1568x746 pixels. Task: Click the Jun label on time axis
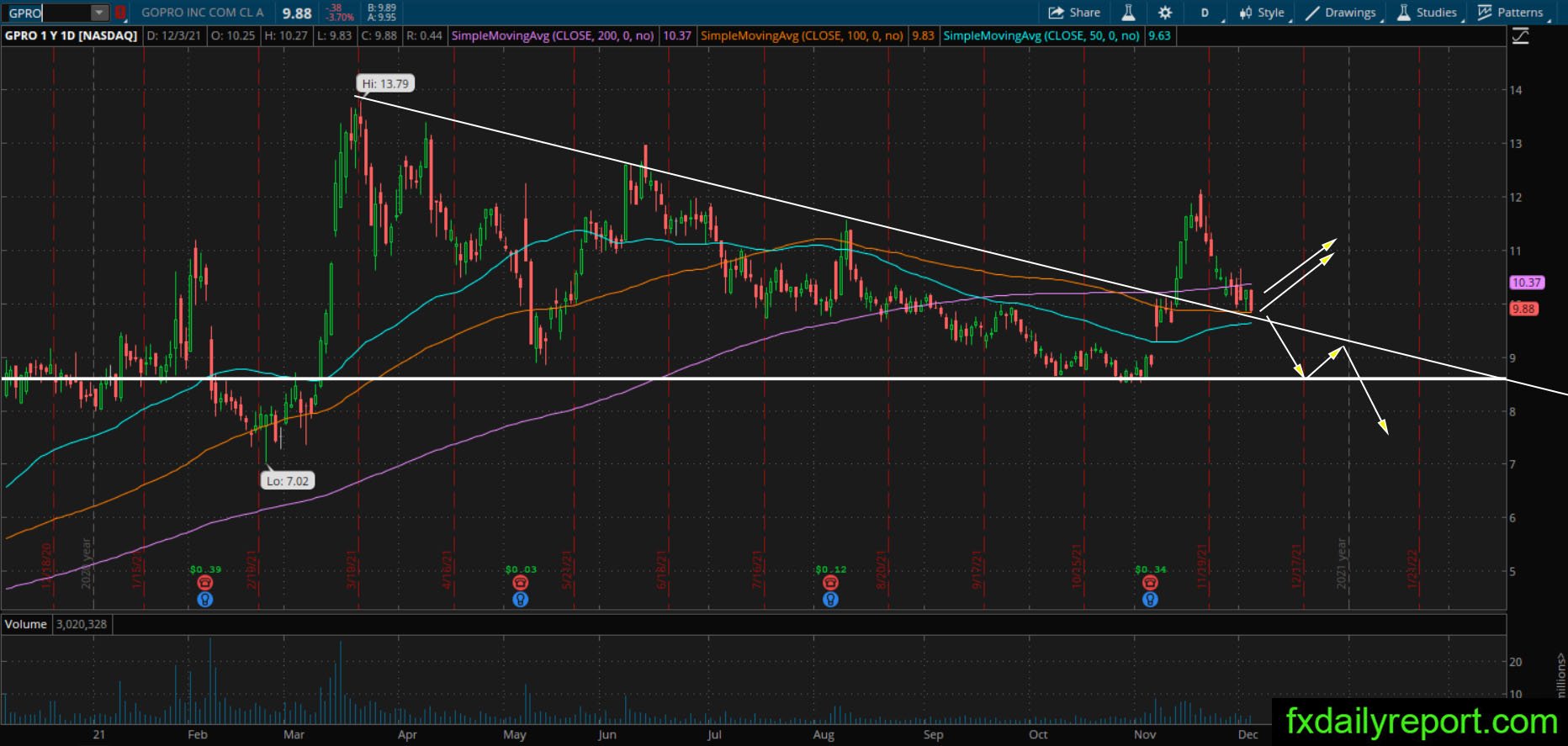coord(607,734)
